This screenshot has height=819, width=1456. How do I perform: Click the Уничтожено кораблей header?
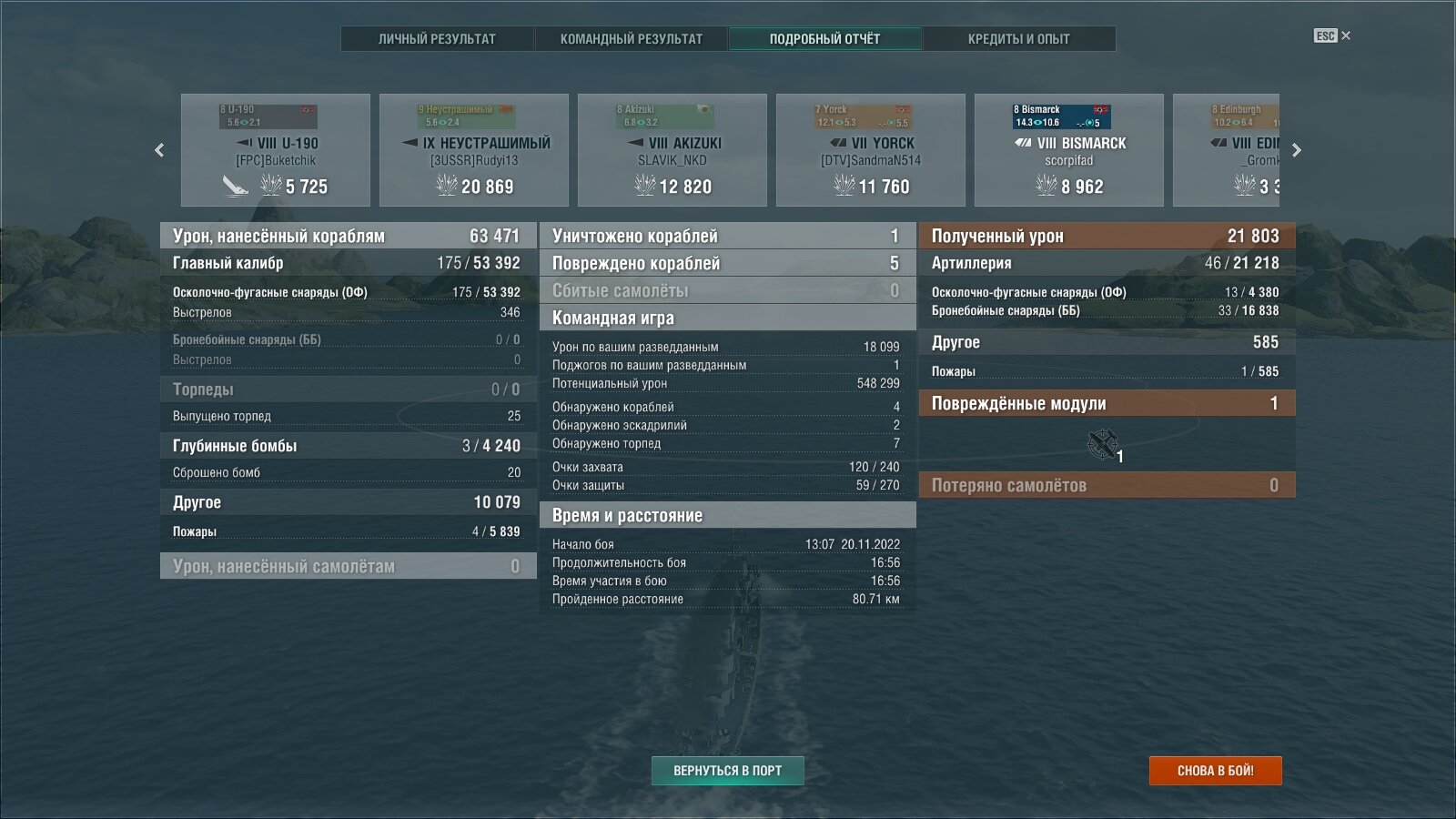tap(727, 236)
